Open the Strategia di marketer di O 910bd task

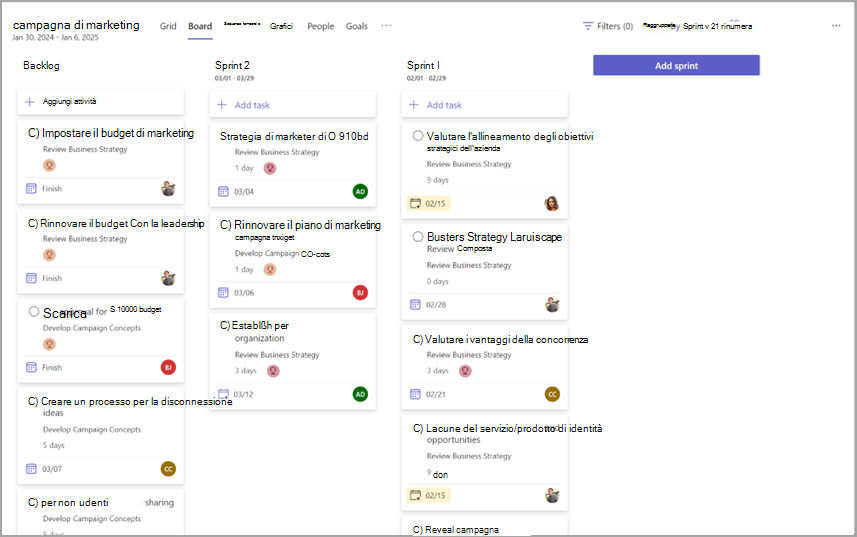click(294, 136)
